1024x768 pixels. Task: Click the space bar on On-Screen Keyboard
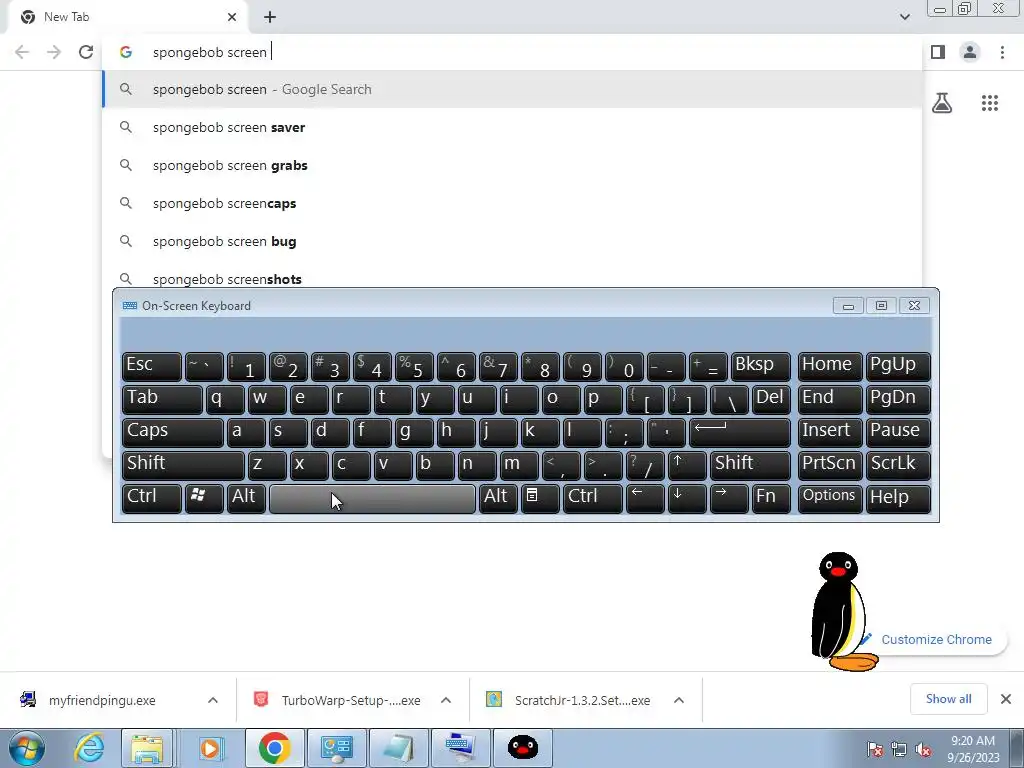point(372,498)
